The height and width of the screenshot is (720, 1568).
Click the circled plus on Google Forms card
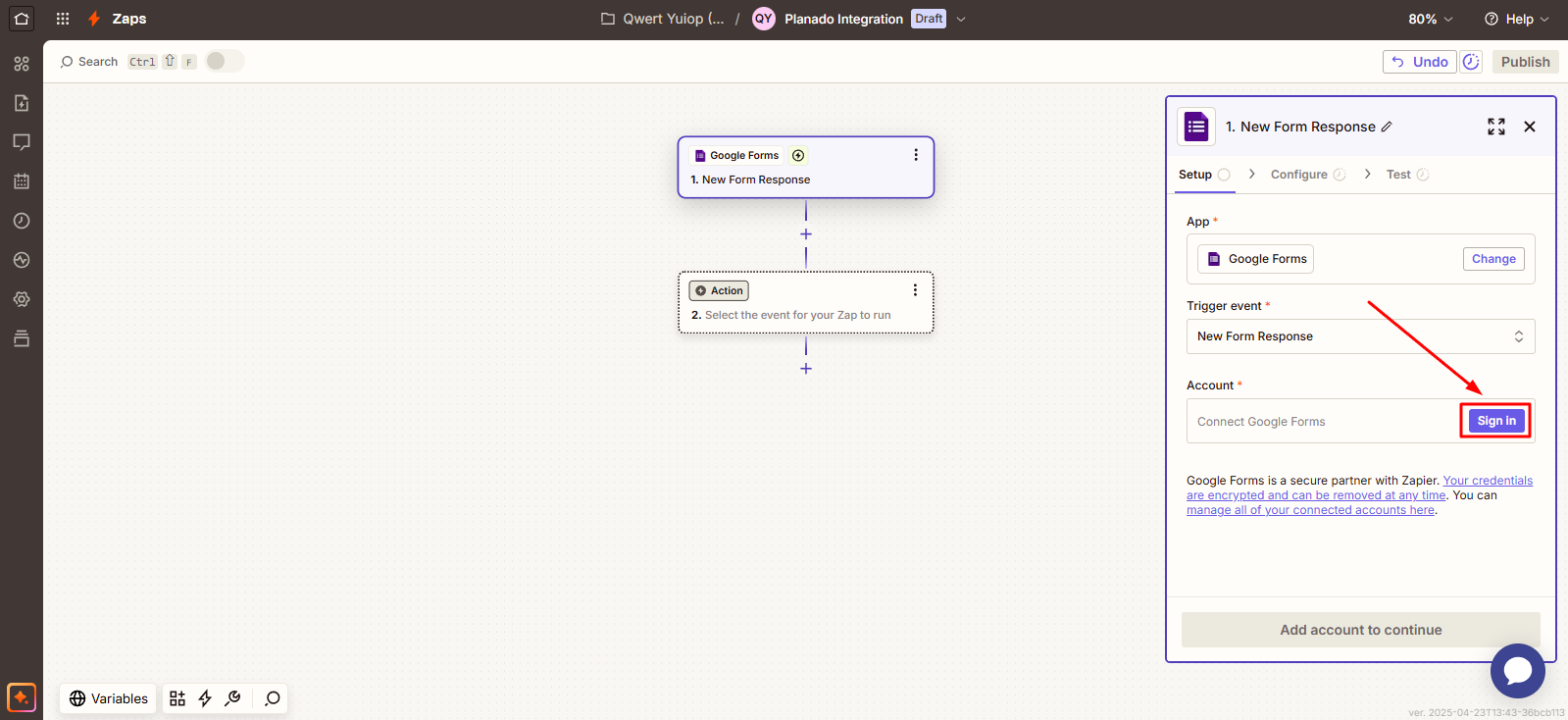pos(798,155)
